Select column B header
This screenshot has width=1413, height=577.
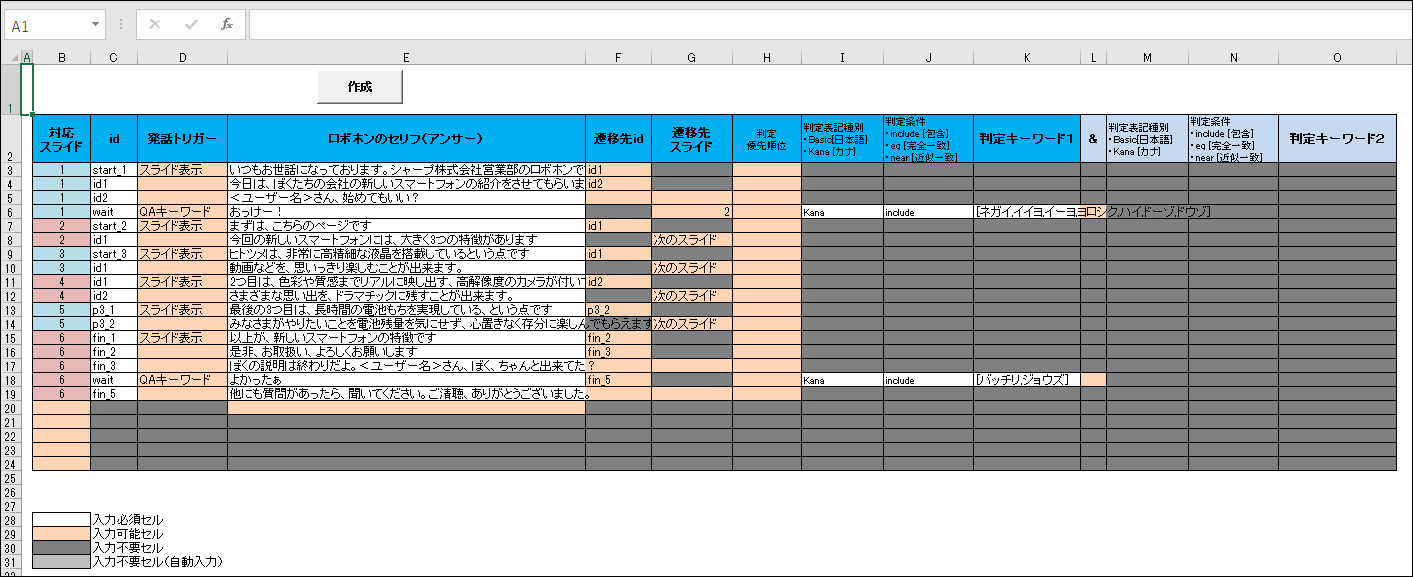click(62, 57)
